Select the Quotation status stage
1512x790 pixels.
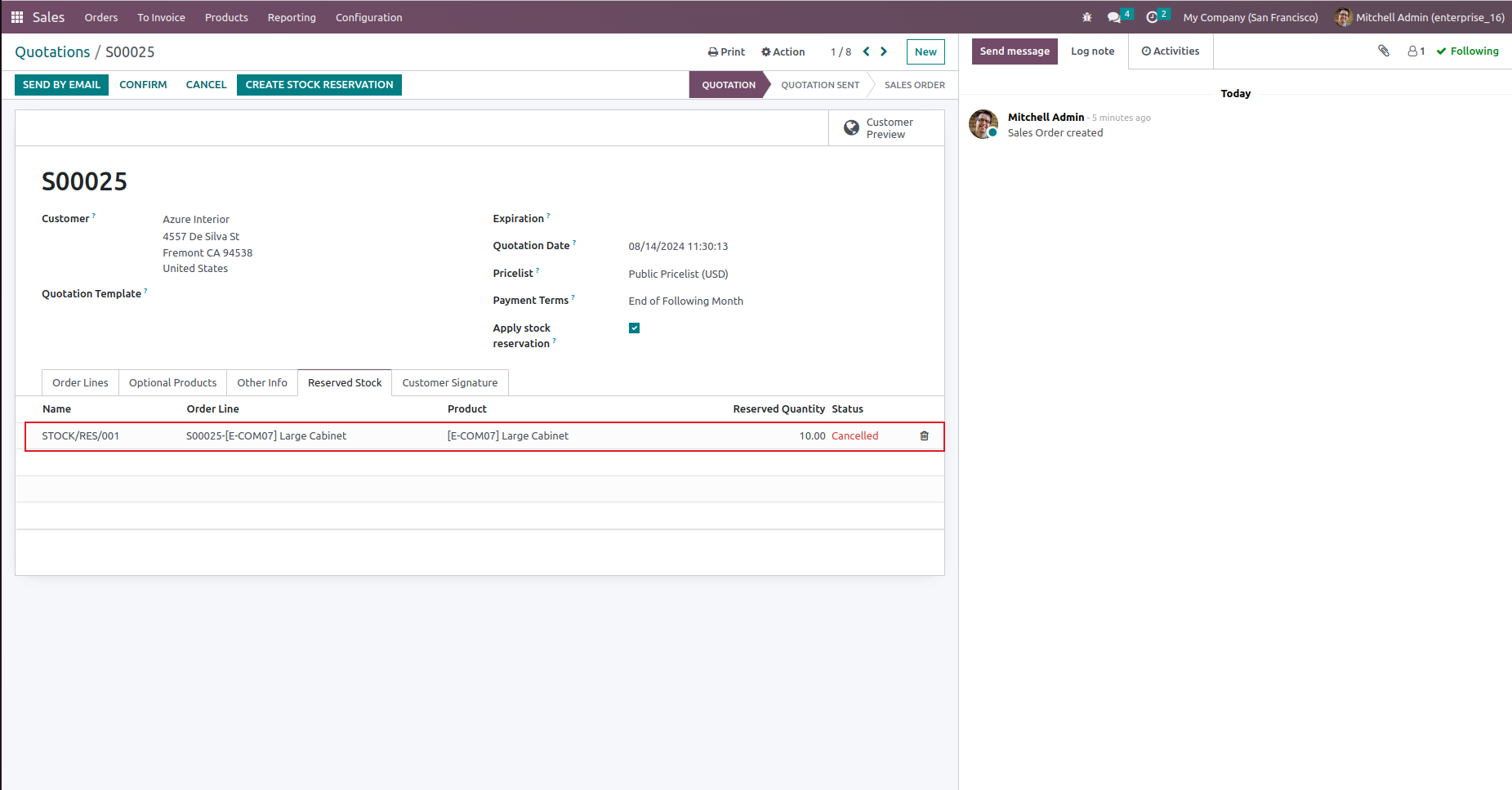pos(729,85)
